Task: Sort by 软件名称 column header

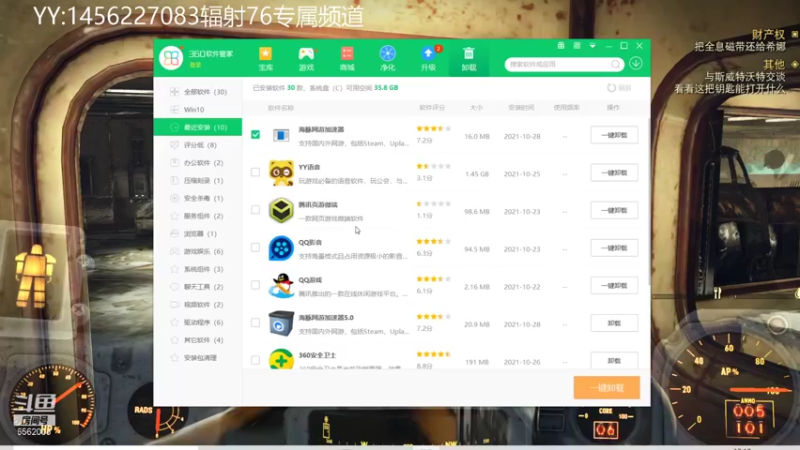Action: [281, 108]
